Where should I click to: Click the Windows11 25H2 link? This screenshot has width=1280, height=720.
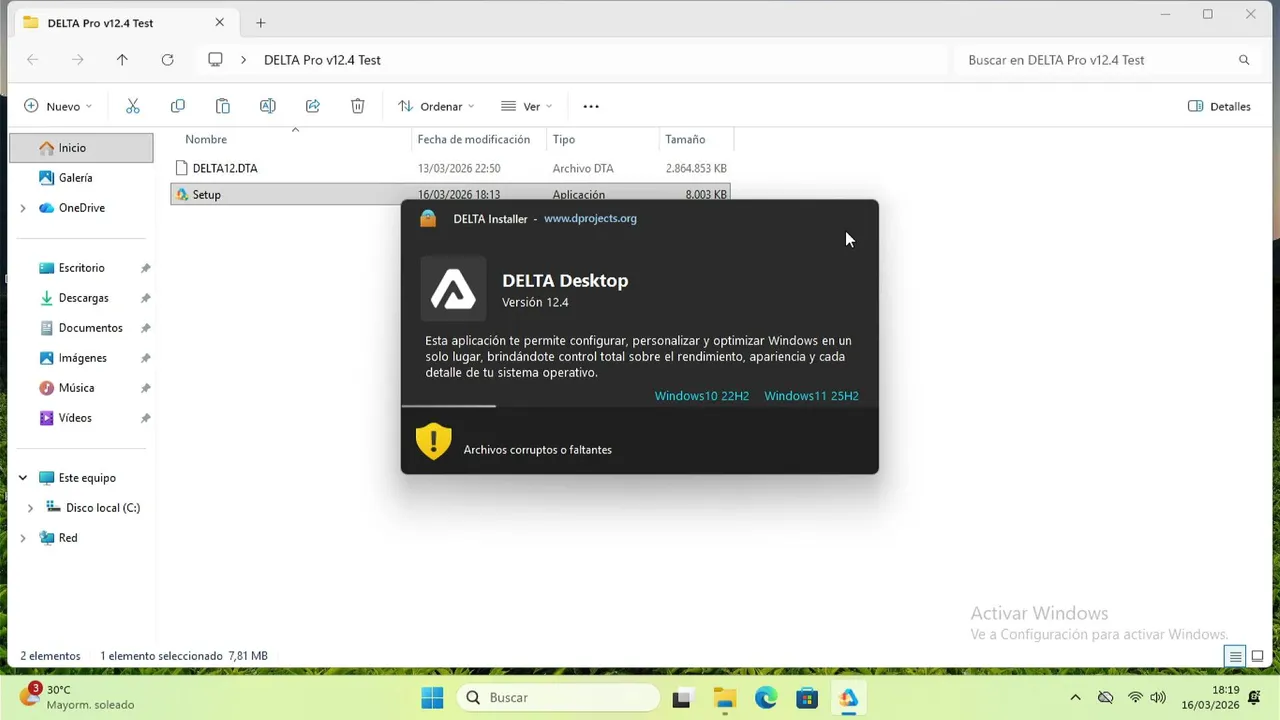pyautogui.click(x=811, y=396)
